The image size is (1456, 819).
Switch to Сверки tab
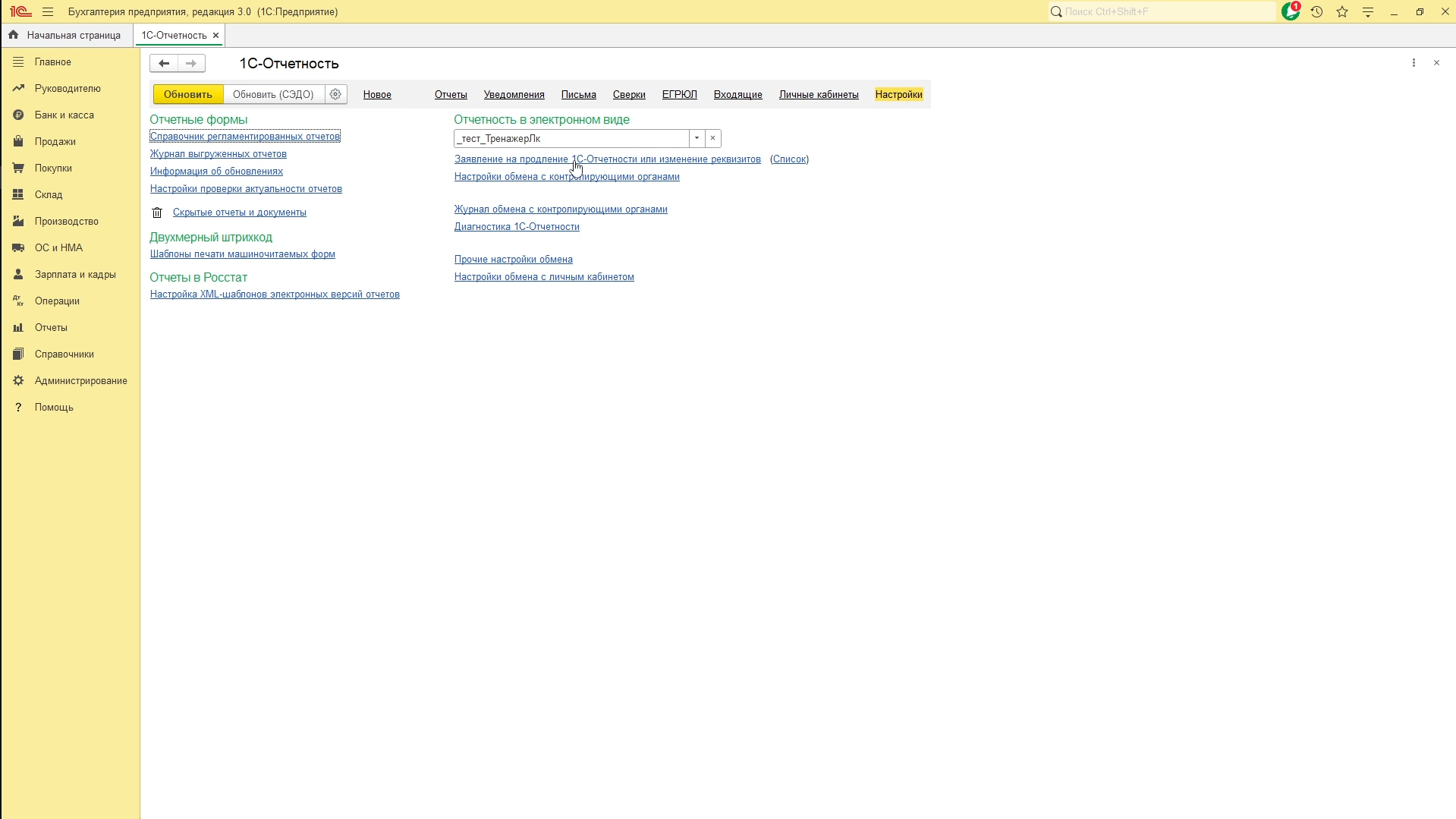(629, 95)
